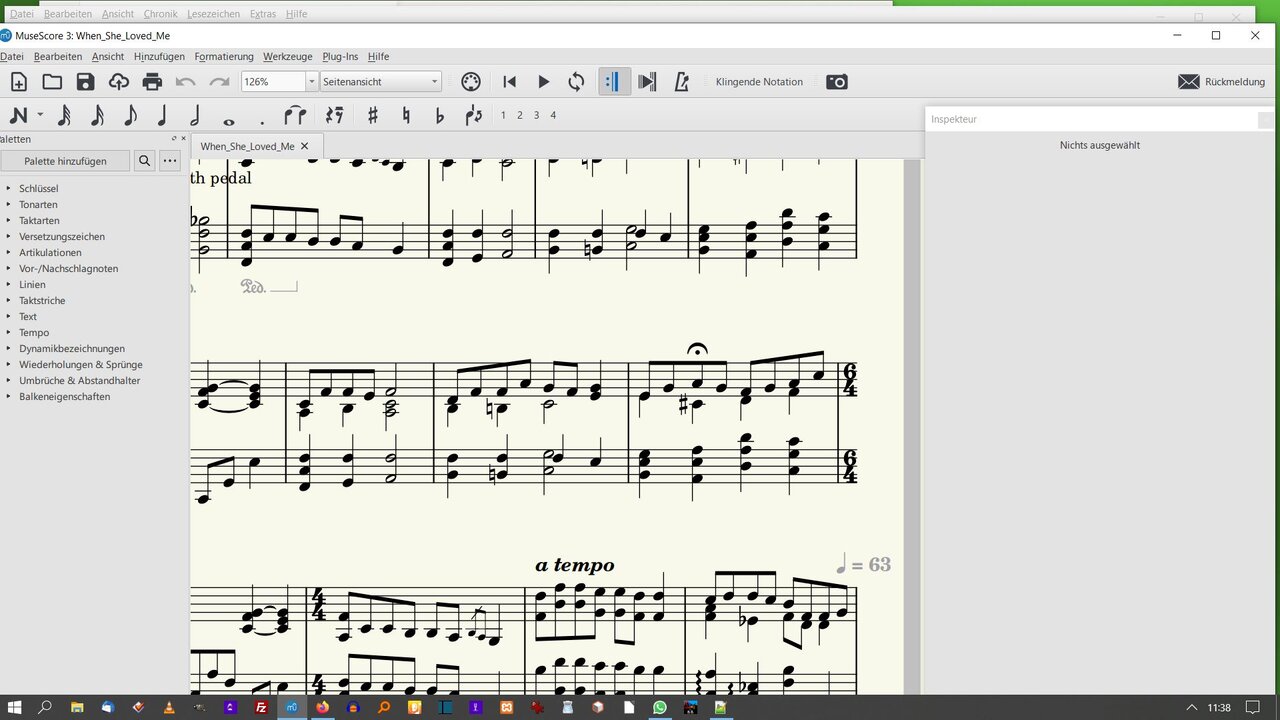Toggle loop playback
Screen dimensions: 1280x720
click(x=576, y=82)
